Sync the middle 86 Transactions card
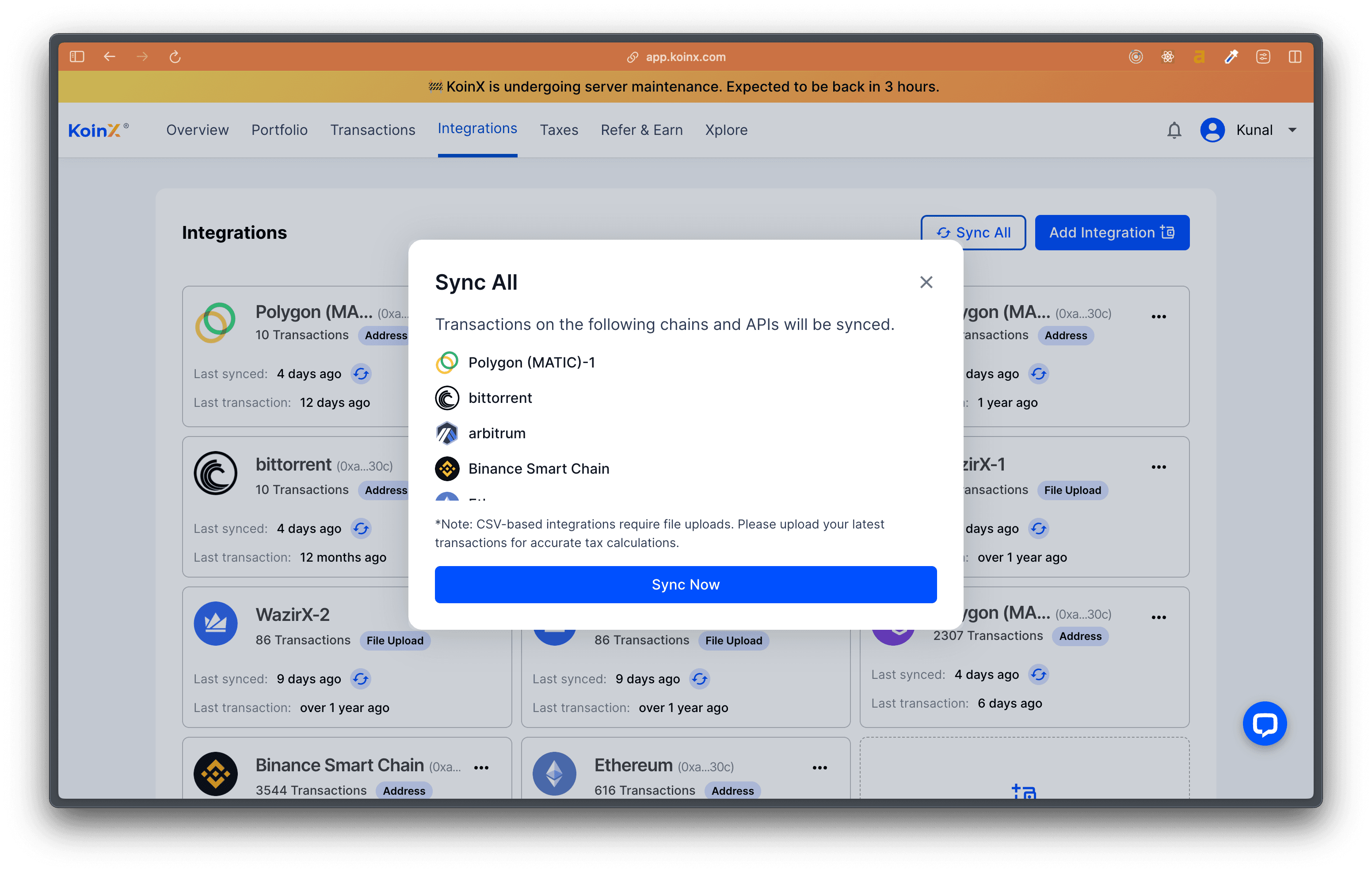The width and height of the screenshot is (1372, 873). coord(700,679)
